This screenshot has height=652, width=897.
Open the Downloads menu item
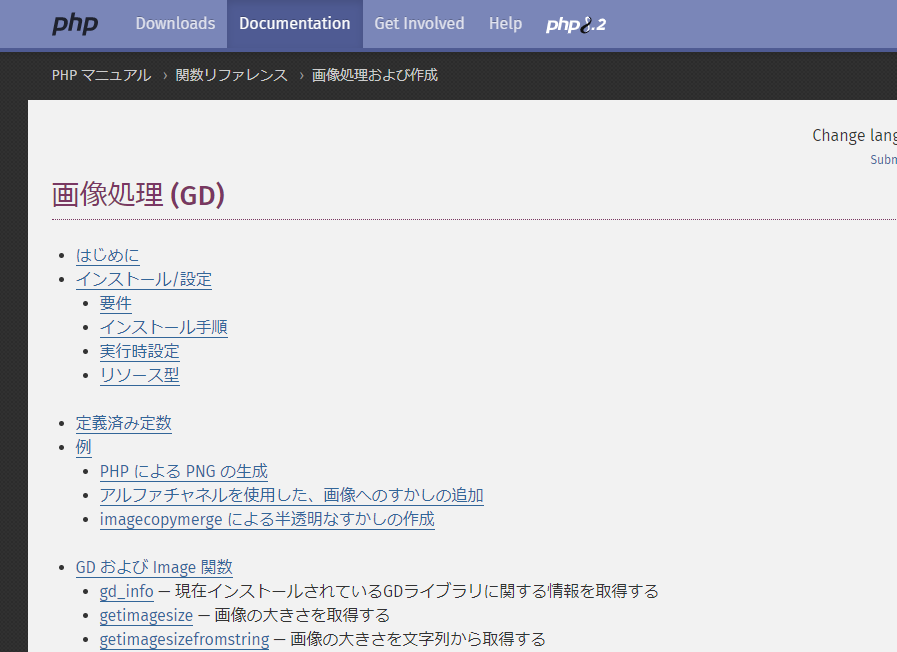176,23
